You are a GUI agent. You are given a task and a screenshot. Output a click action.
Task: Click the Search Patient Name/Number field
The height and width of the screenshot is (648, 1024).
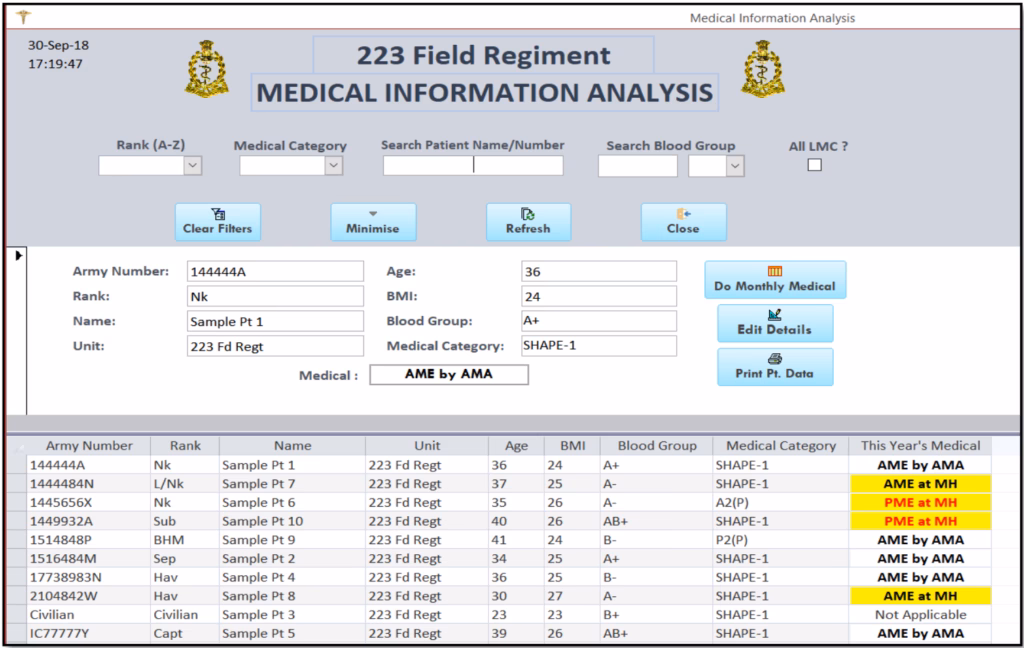click(x=472, y=166)
